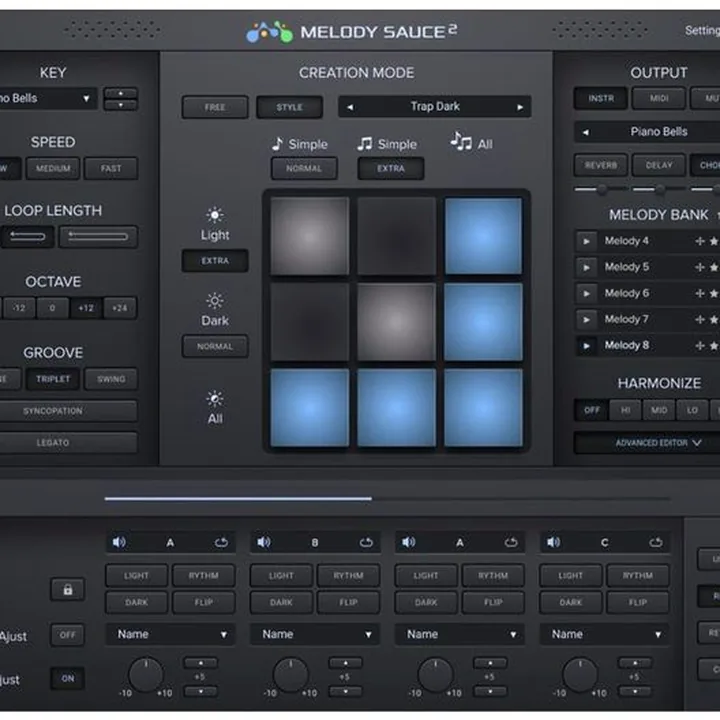The height and width of the screenshot is (720, 720).
Task: Click the center gray pad in grid
Action: click(396, 322)
